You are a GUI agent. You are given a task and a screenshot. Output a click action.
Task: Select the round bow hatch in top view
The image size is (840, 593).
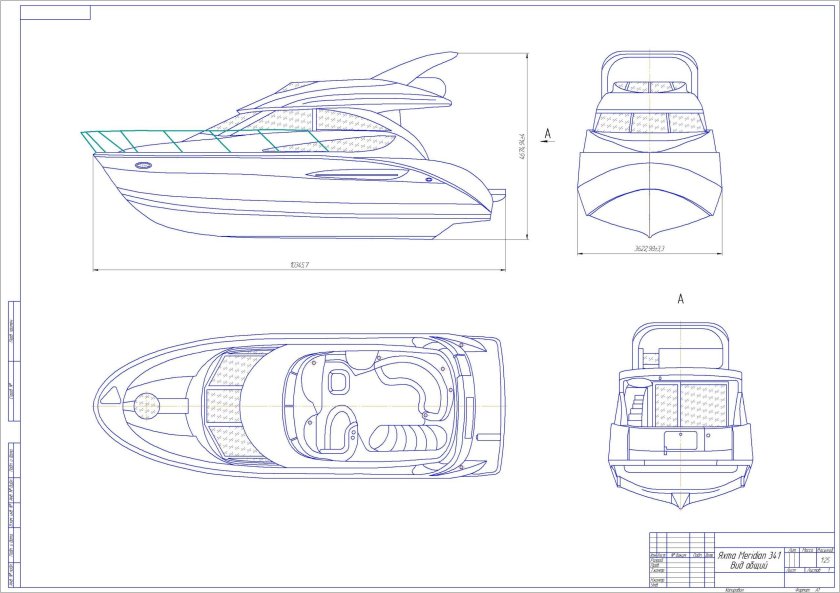tap(146, 406)
